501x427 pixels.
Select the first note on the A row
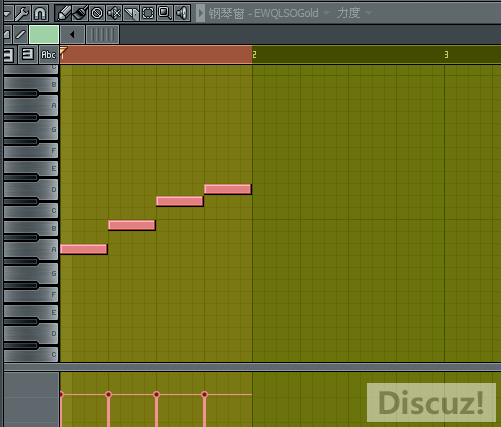(84, 249)
